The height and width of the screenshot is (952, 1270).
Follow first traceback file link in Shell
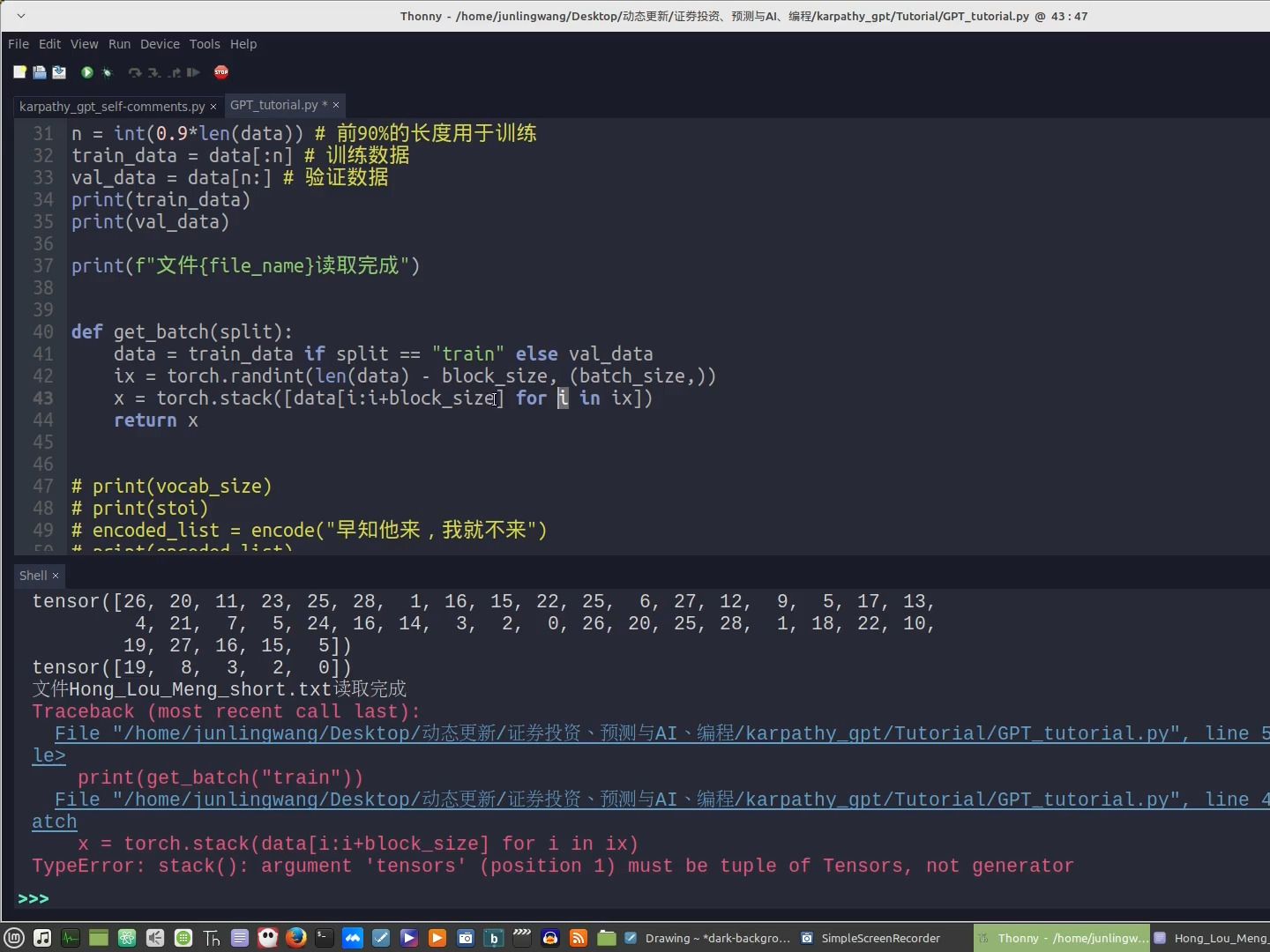click(661, 733)
